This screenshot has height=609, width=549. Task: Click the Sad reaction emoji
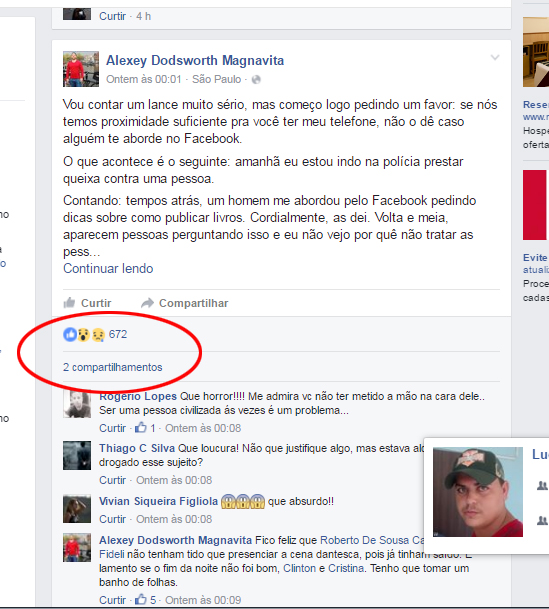click(x=98, y=334)
